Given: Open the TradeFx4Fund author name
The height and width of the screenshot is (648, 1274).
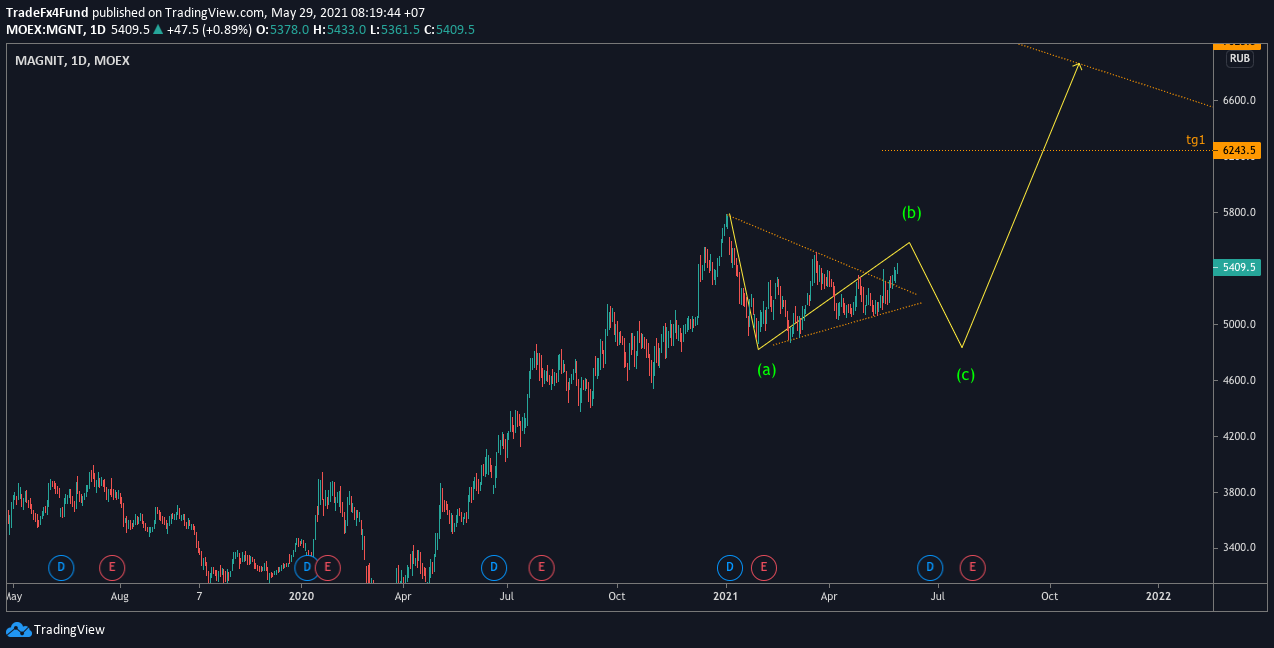Looking at the screenshot, I should [x=47, y=13].
